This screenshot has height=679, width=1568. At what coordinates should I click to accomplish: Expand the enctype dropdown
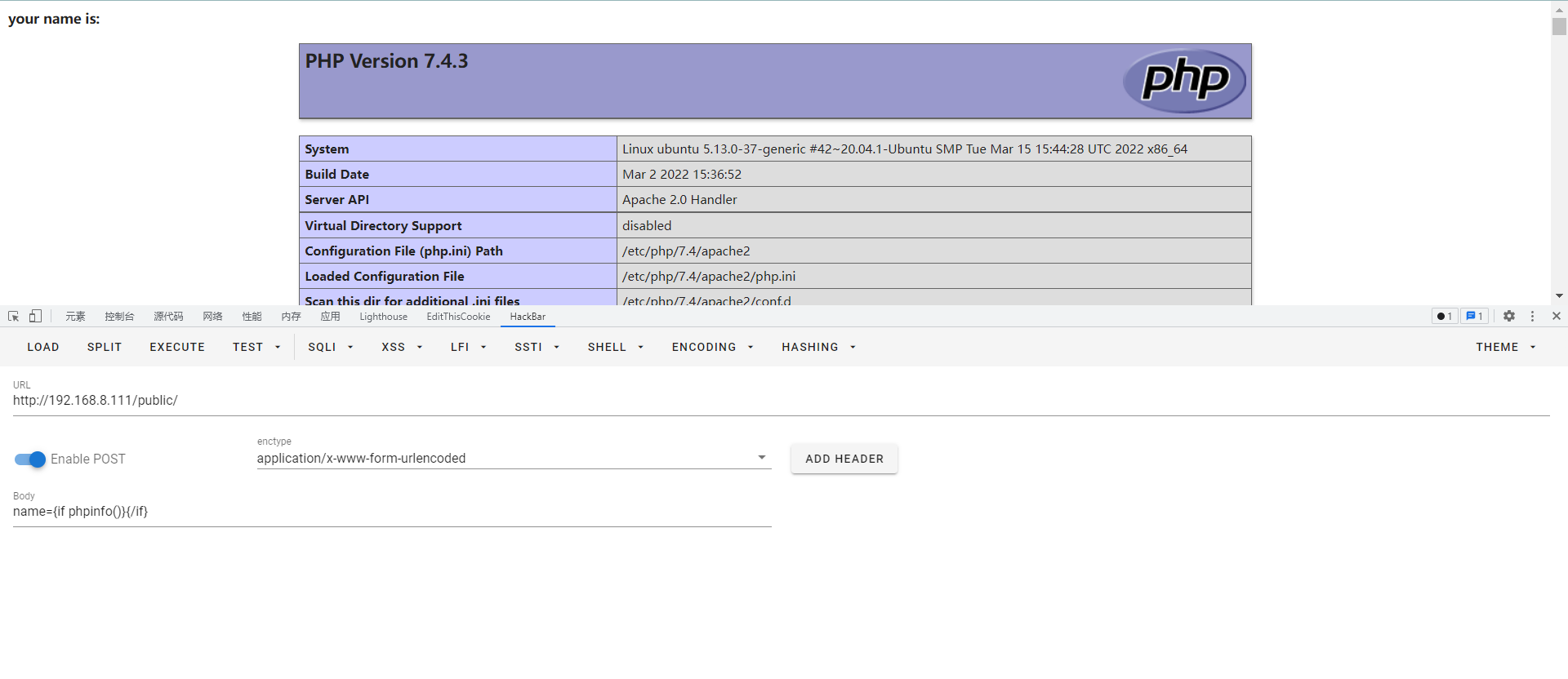761,458
